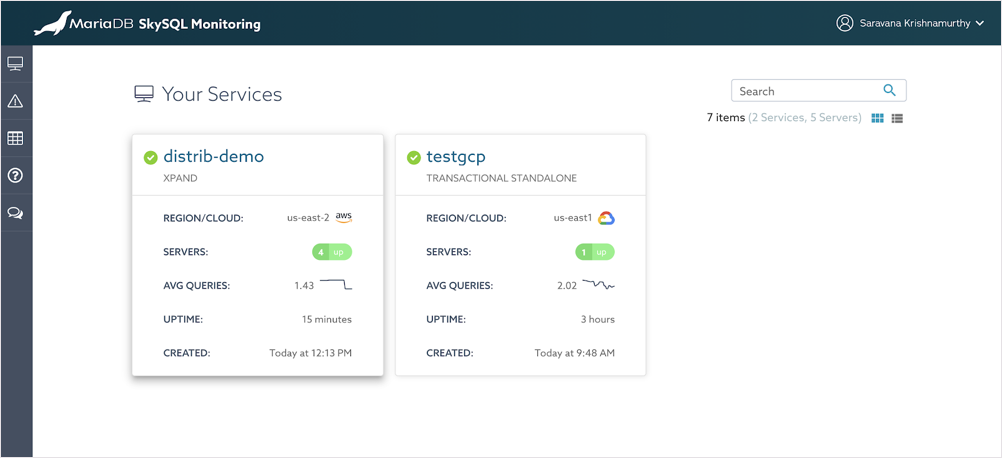Screen dimensions: 1002x458
Task: Click the Google Cloud logo on testgcp
Action: 606,218
